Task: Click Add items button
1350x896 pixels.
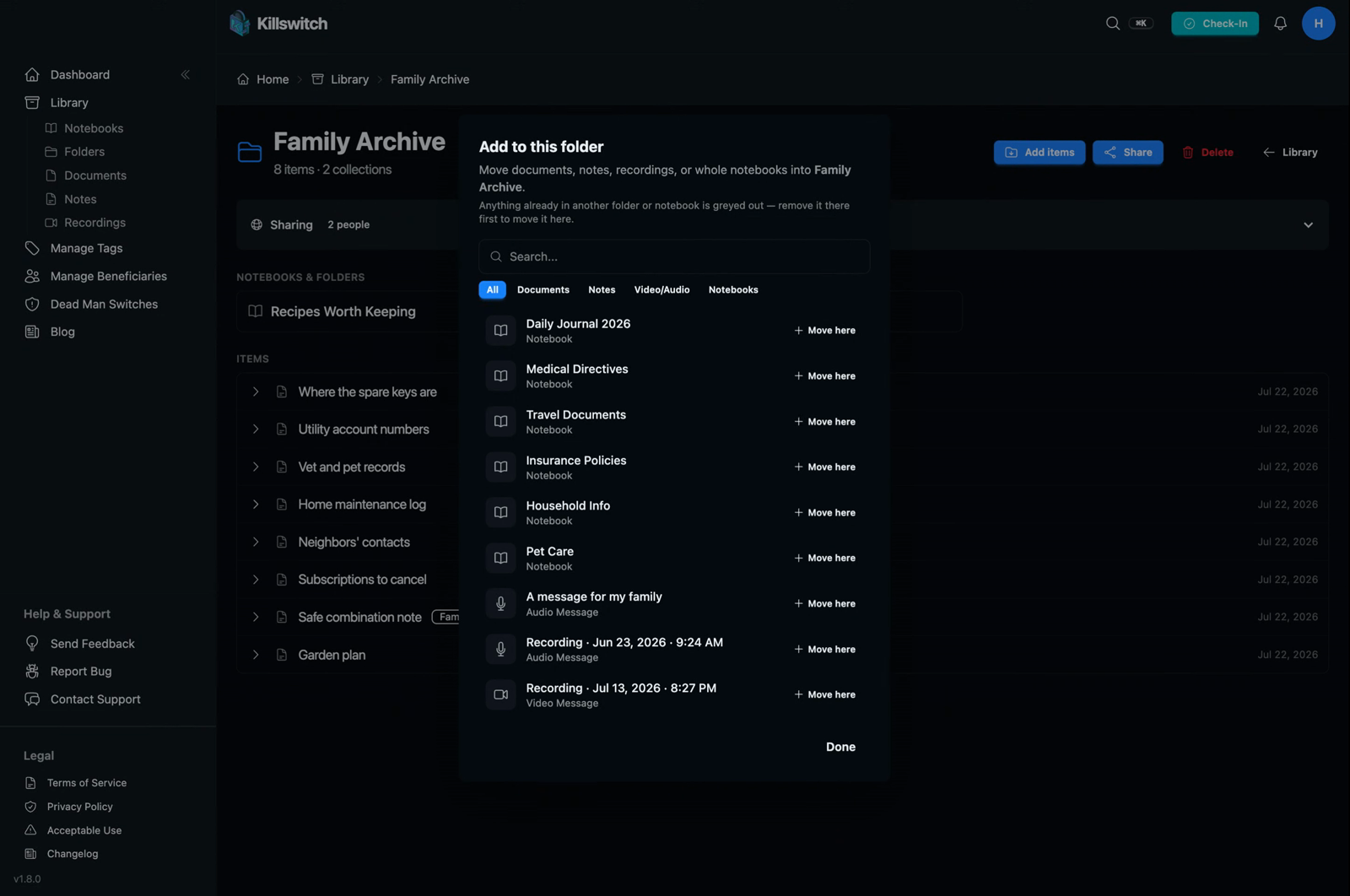Action: 1039,153
